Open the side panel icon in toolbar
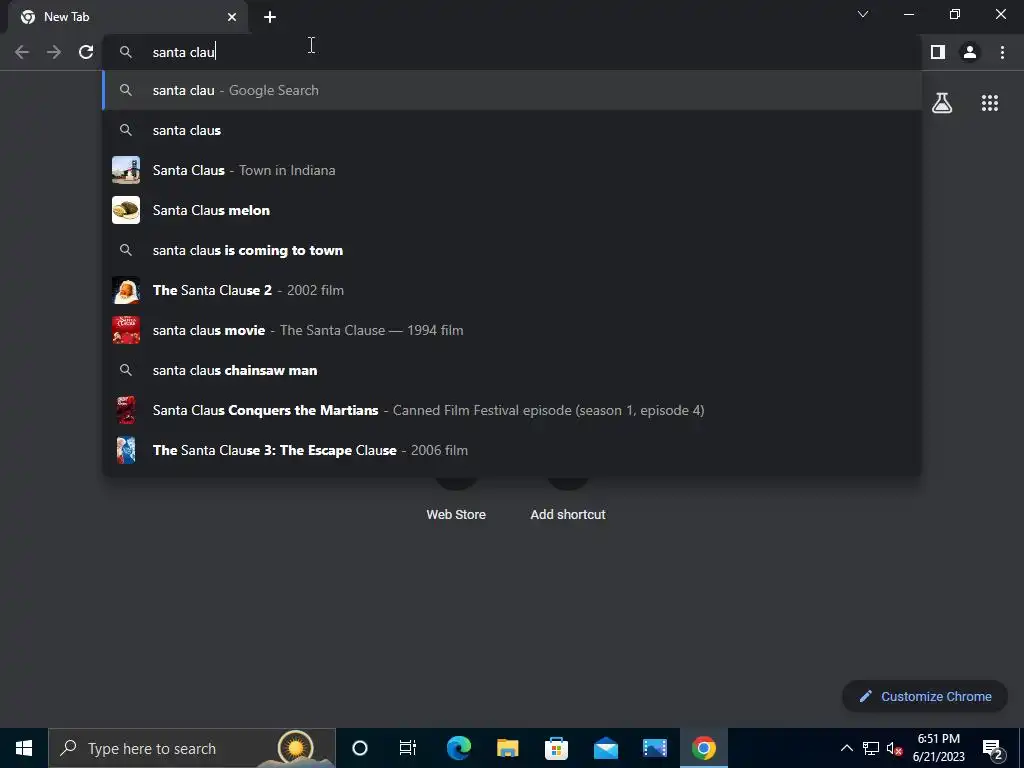The width and height of the screenshot is (1024, 768). (x=938, y=52)
